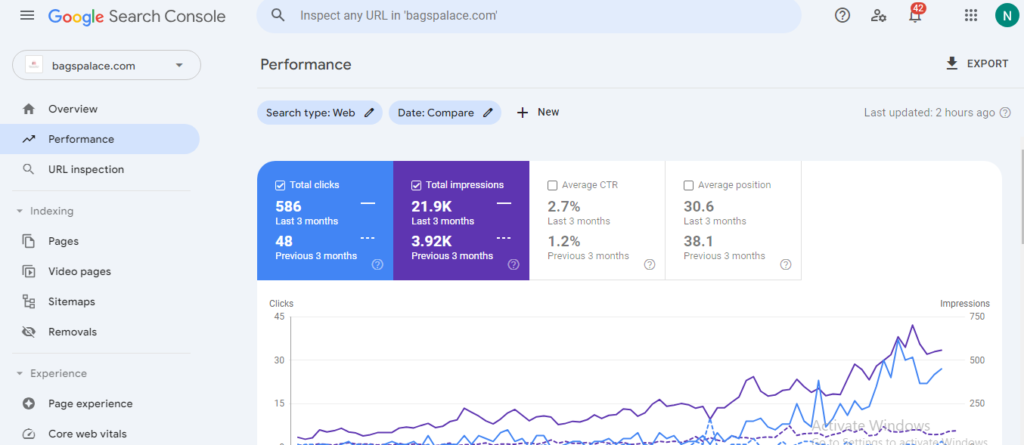Collapse the Indexing section

click(x=20, y=211)
